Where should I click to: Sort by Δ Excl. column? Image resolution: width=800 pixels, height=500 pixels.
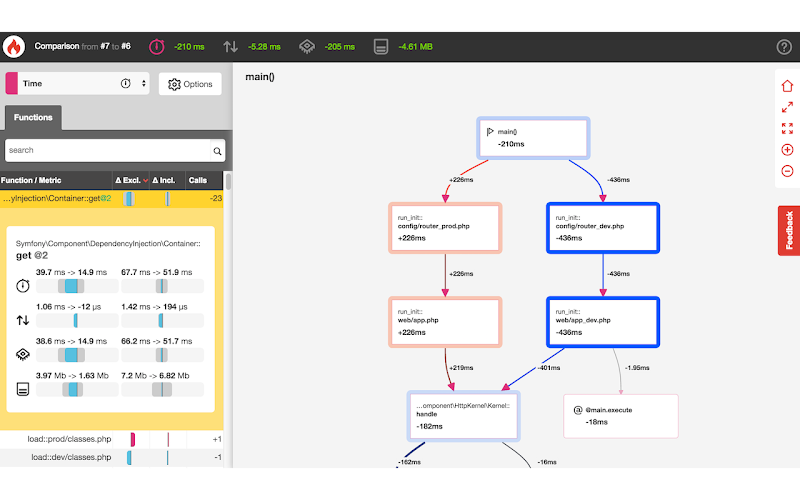pyautogui.click(x=131, y=180)
